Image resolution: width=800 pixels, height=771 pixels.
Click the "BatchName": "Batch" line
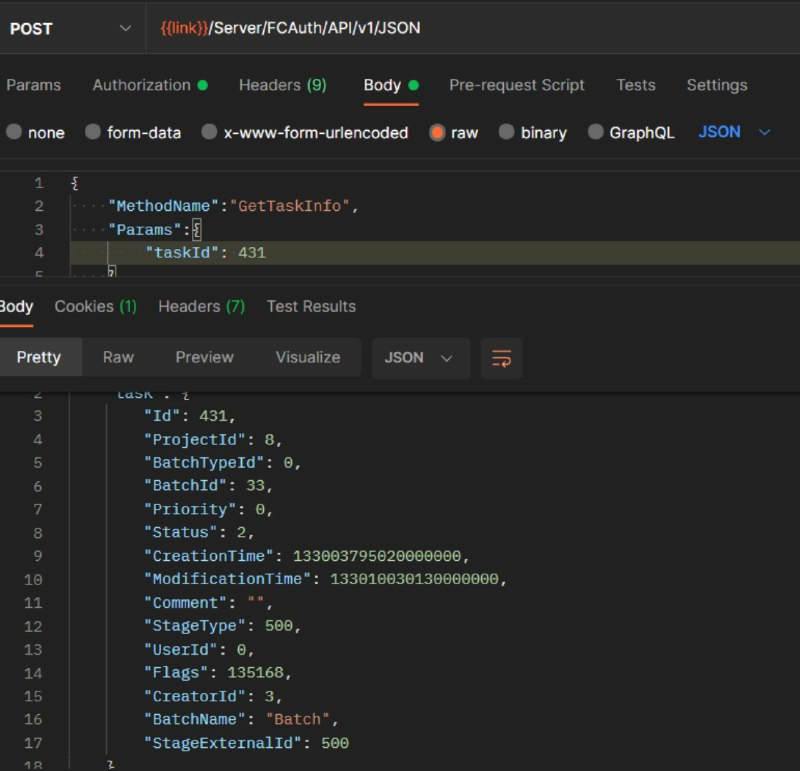pyautogui.click(x=241, y=719)
